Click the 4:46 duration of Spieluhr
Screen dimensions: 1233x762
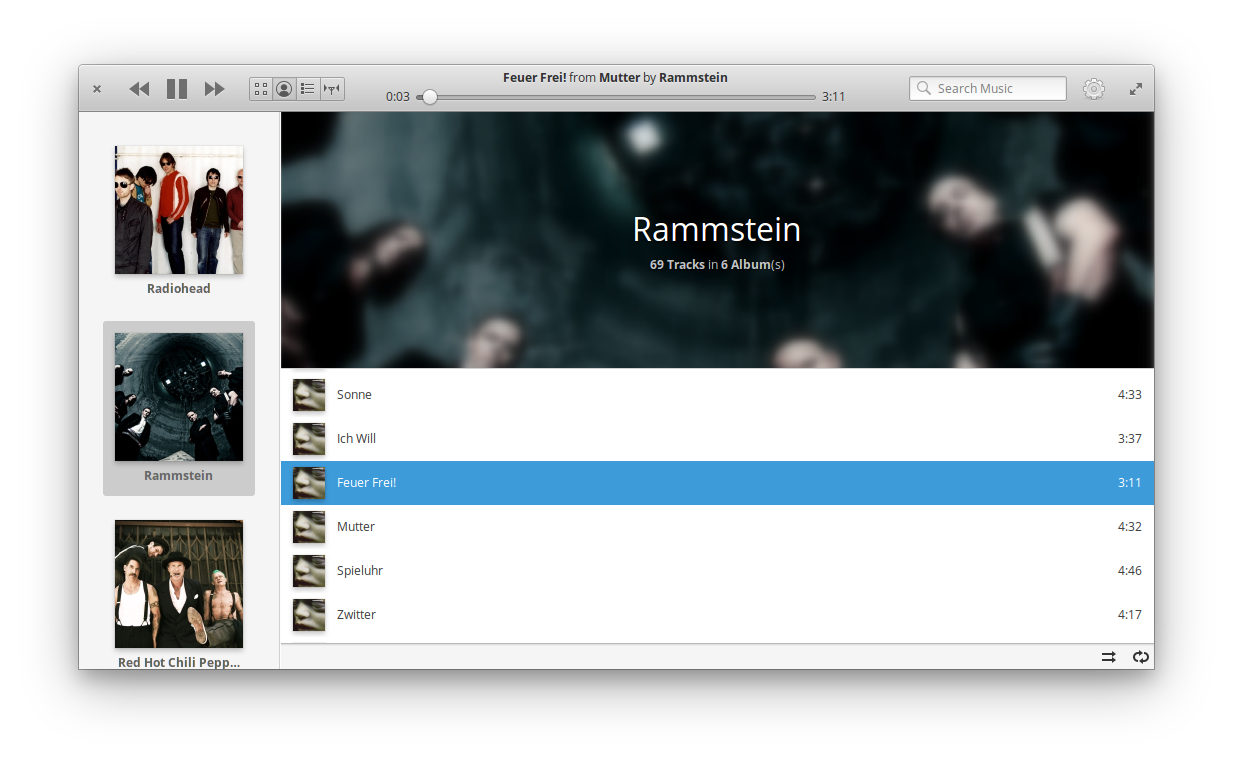click(1129, 571)
